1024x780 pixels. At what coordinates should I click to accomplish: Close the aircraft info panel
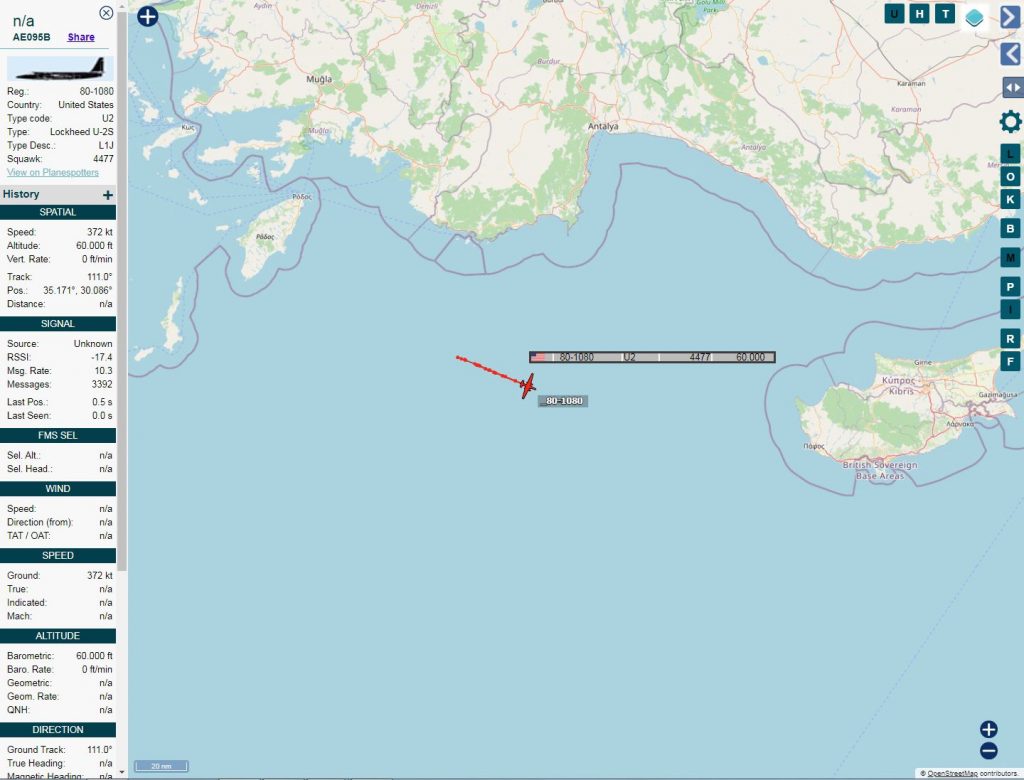click(x=106, y=13)
